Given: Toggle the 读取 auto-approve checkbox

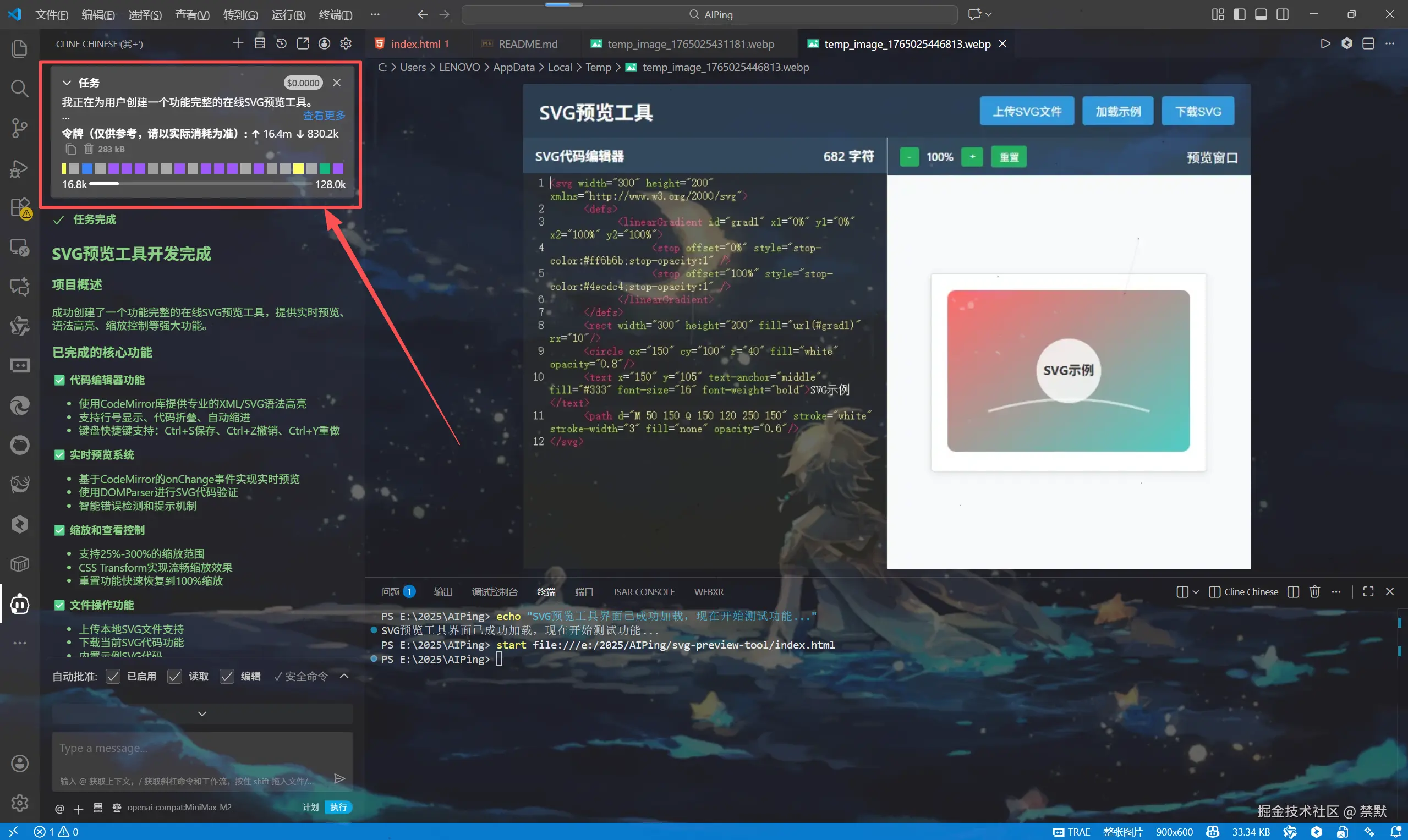Looking at the screenshot, I should click(175, 677).
